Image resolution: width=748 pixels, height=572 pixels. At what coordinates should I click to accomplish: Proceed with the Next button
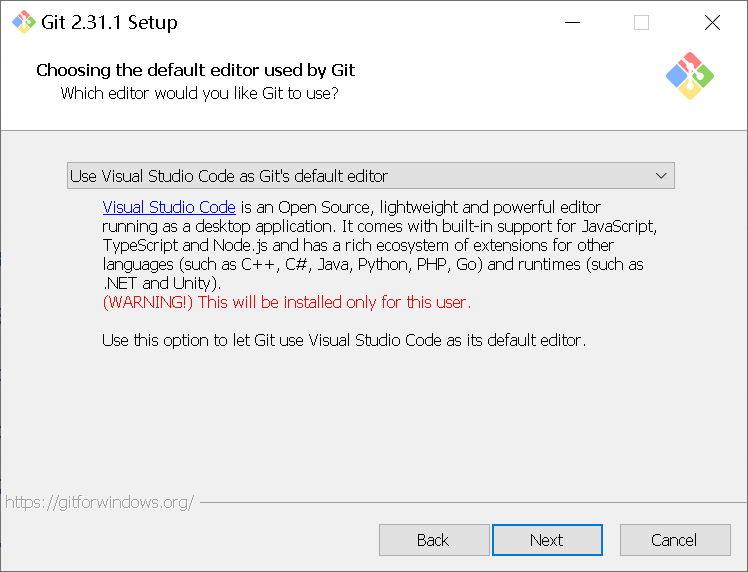tap(547, 540)
